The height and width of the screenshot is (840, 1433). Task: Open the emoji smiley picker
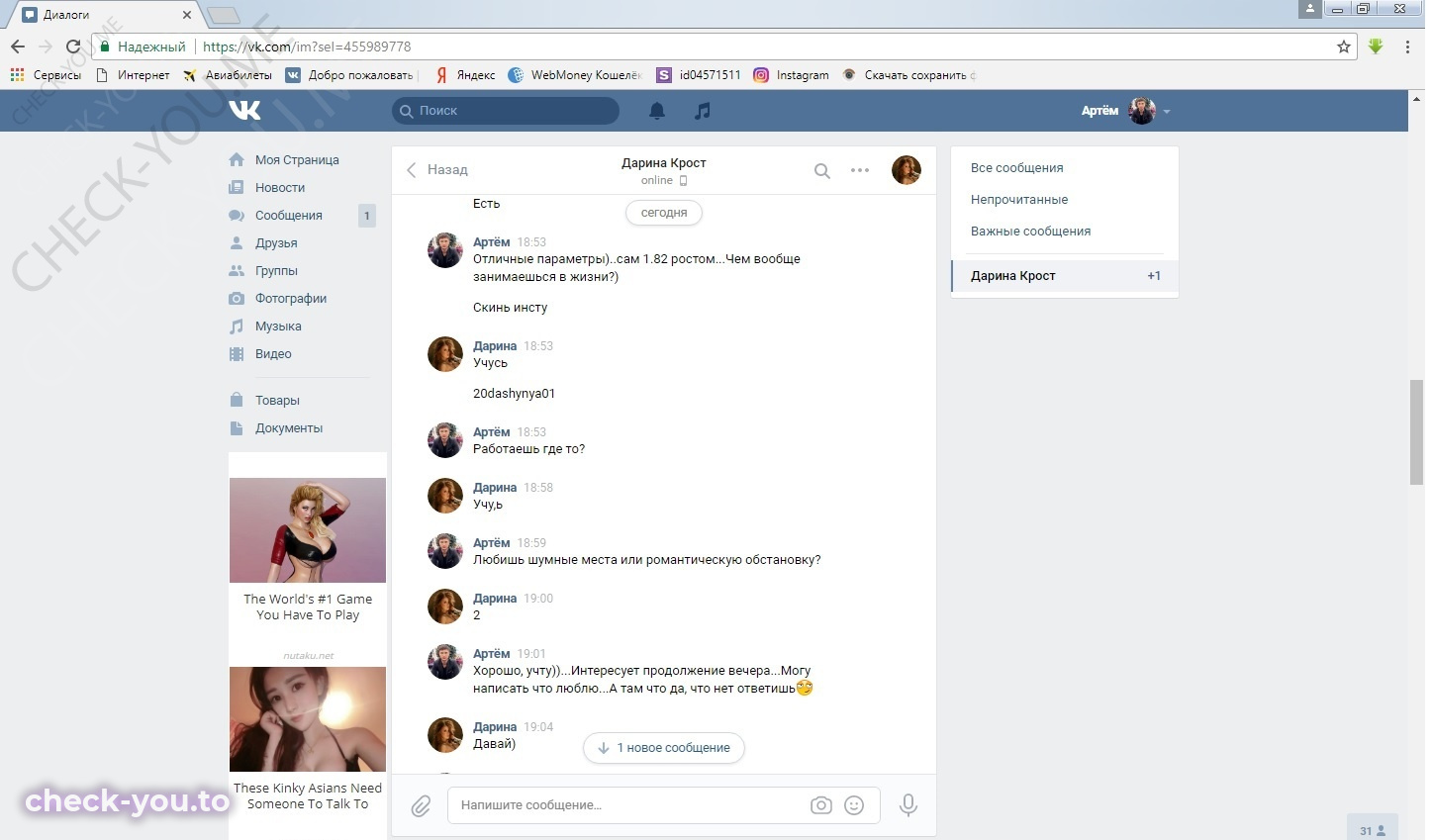[854, 805]
